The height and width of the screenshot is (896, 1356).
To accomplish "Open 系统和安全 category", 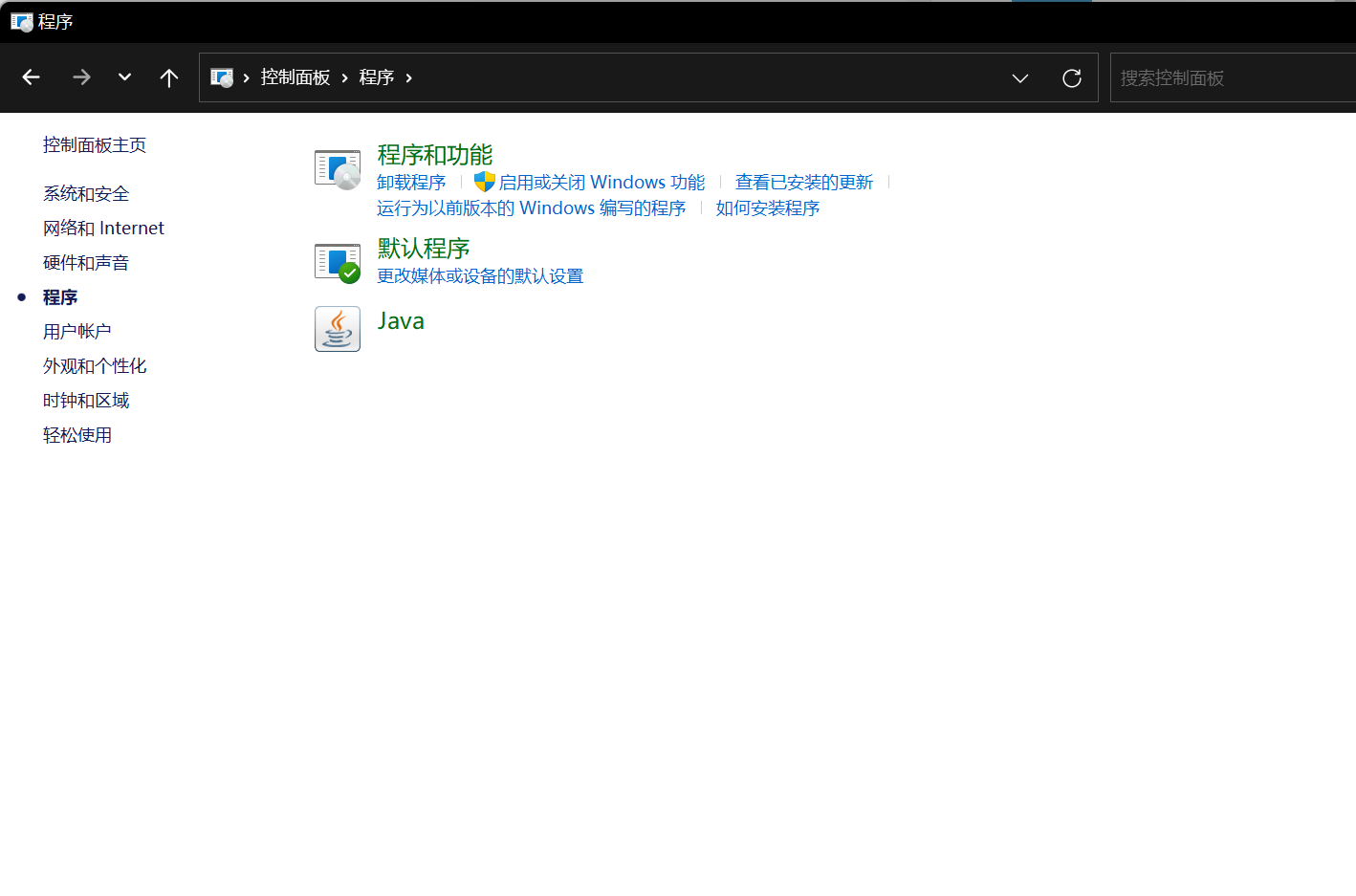I will 86,194.
